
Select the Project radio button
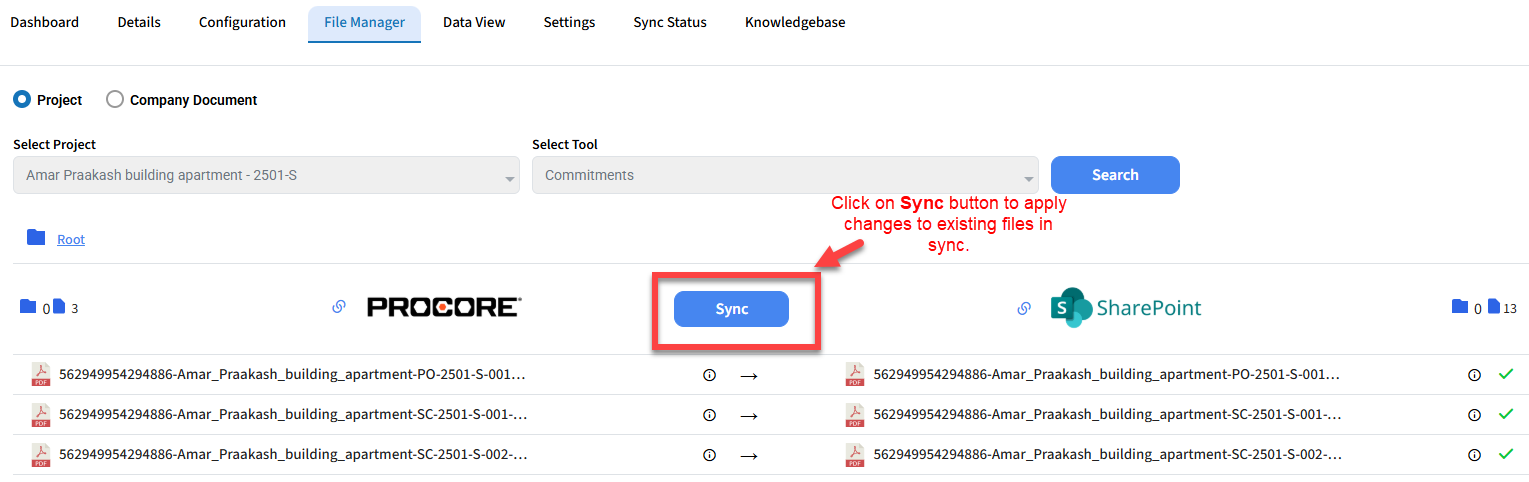[21, 99]
